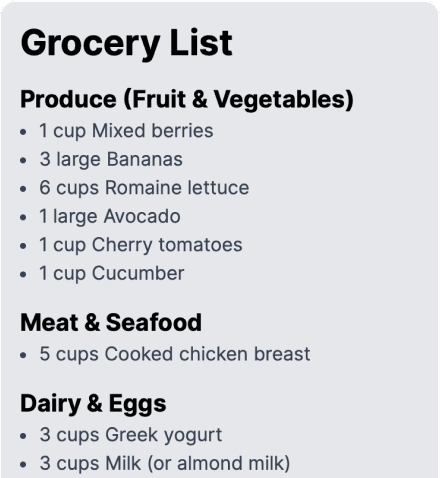Click the bullet beside Greek yogurt
440x478 pixels.
(x=23, y=436)
